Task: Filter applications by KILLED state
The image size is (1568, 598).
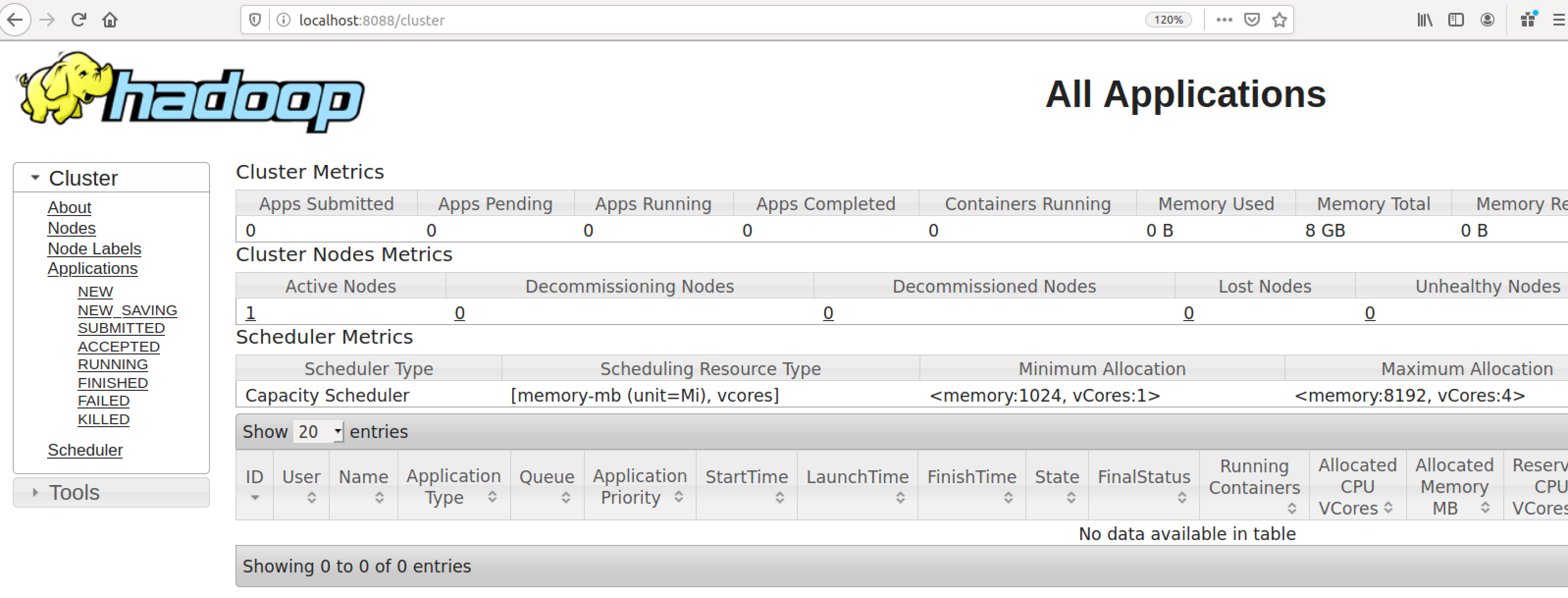Action: [x=104, y=420]
